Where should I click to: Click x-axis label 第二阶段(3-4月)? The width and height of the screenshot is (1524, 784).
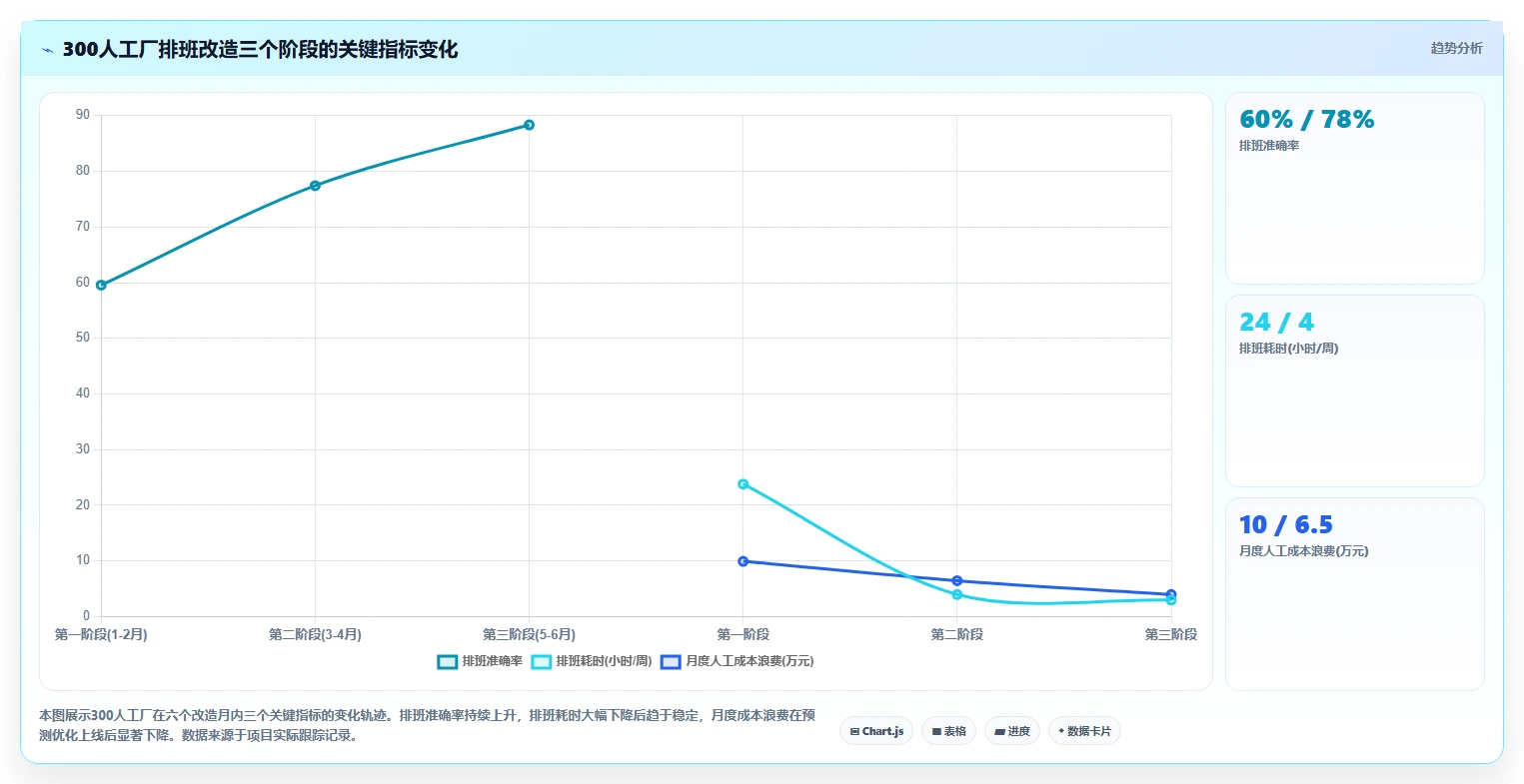click(315, 634)
